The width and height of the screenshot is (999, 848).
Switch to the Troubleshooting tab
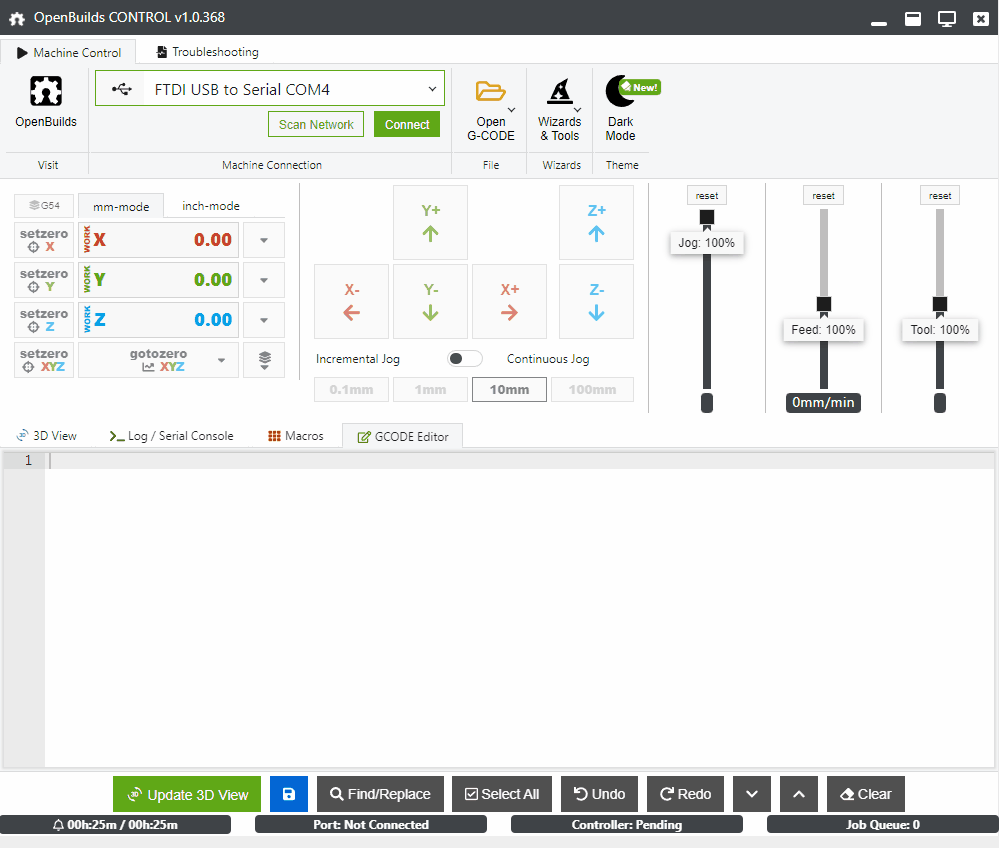207,52
